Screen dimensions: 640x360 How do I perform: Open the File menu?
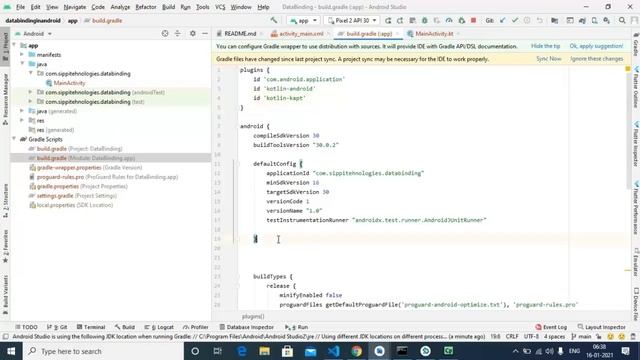click(20, 7)
